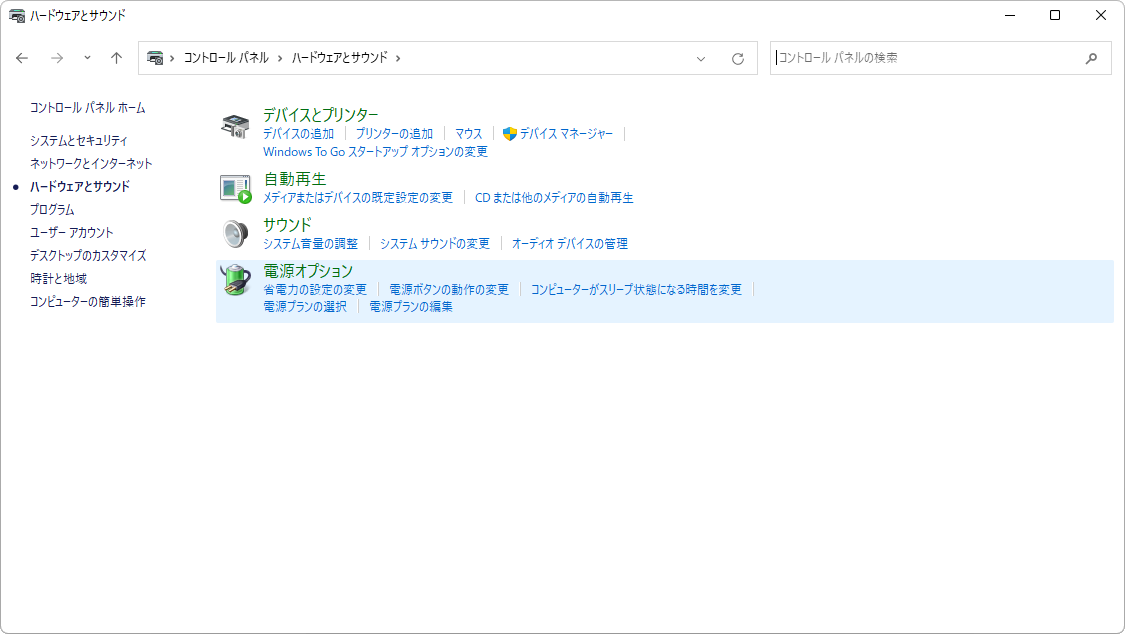Select コントロール パネル breadcrumb
Image resolution: width=1125 pixels, height=634 pixels.
point(226,57)
